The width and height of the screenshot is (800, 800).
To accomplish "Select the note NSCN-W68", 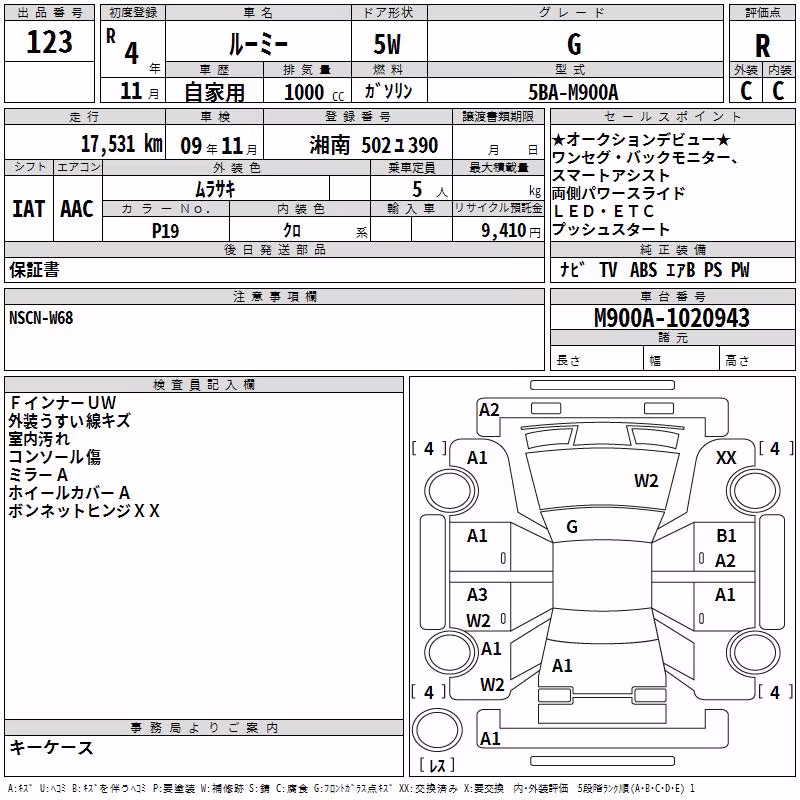I will (x=41, y=318).
